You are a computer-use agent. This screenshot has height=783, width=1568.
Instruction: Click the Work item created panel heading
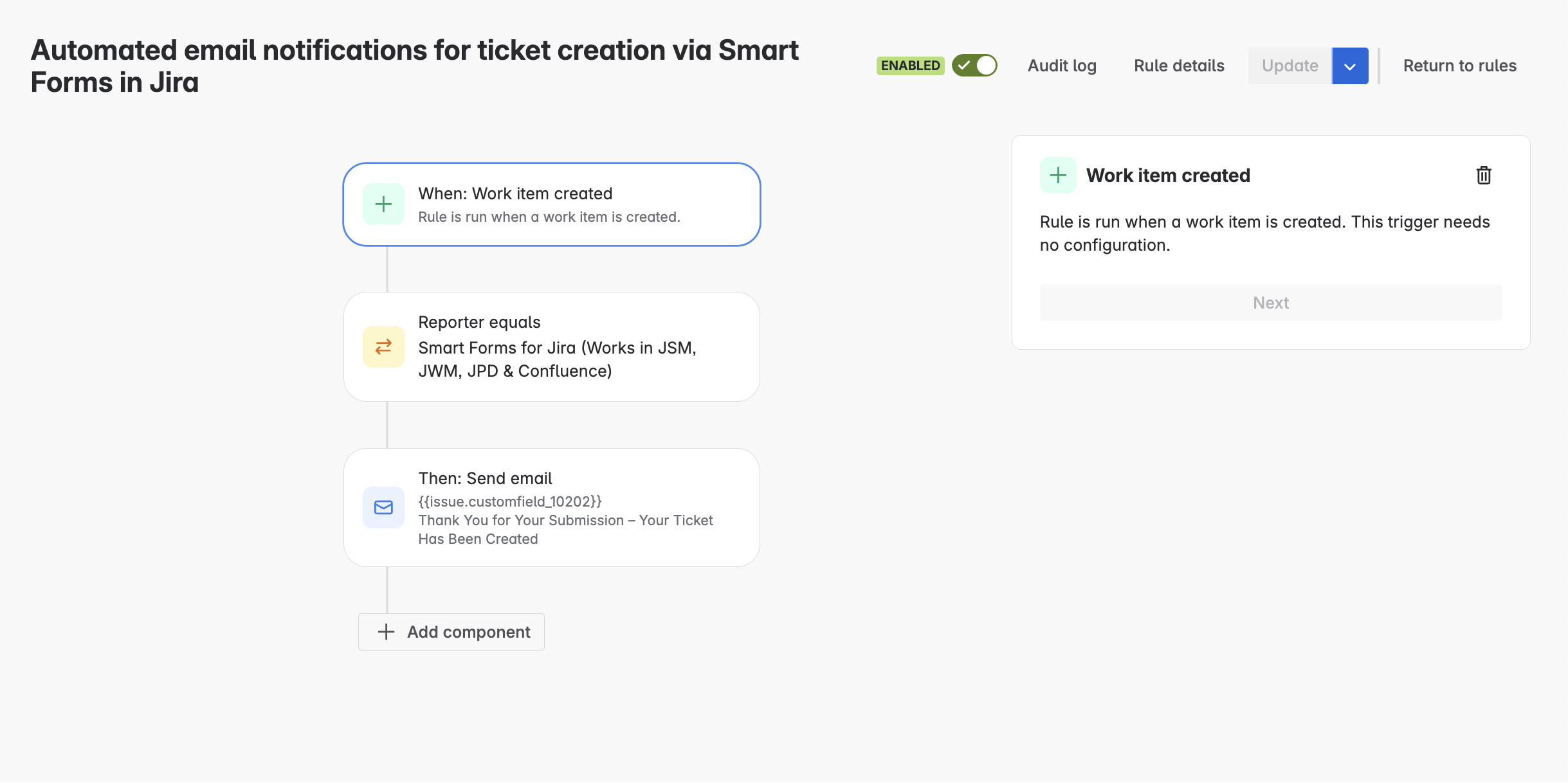[1168, 175]
